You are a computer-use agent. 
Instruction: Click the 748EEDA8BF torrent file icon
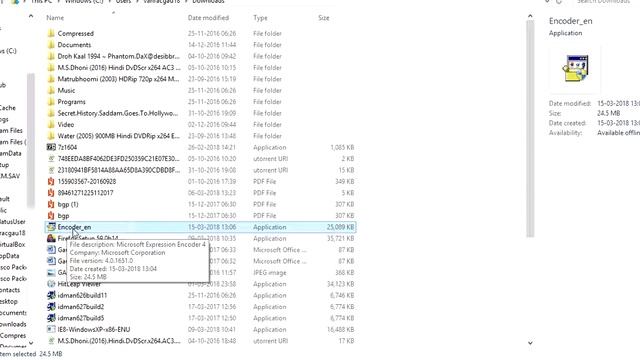click(51, 159)
